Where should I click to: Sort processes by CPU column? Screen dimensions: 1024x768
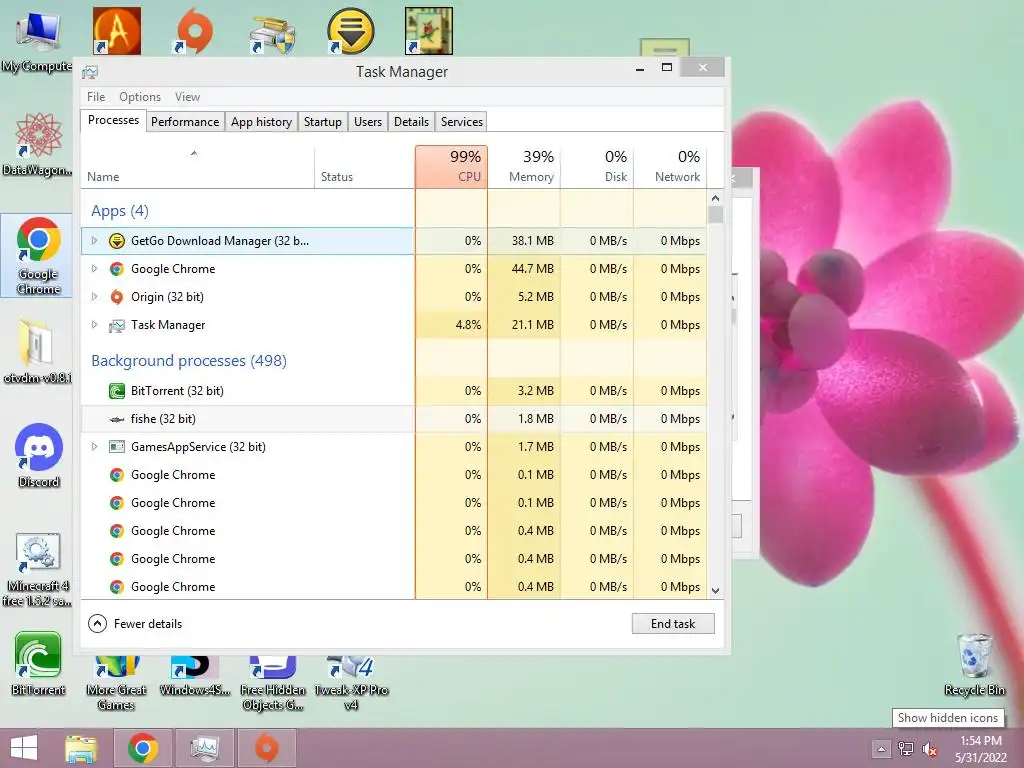point(451,167)
